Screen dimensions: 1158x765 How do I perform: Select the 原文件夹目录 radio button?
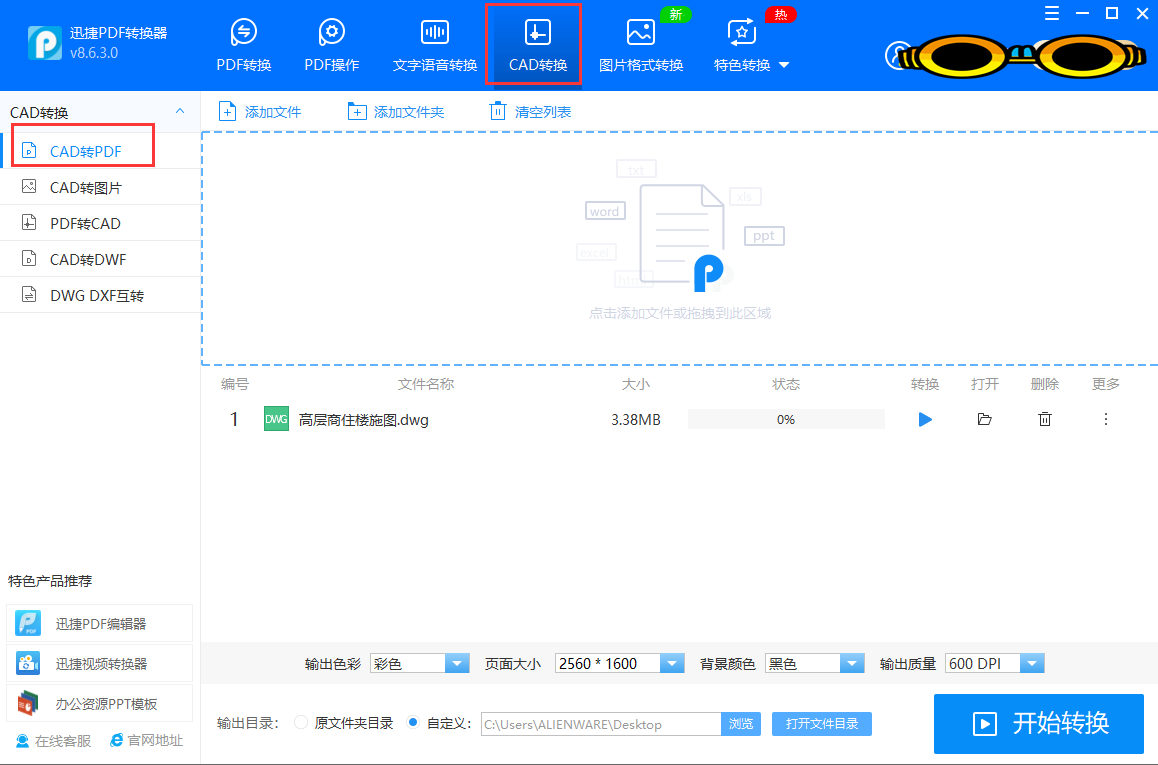coord(301,722)
